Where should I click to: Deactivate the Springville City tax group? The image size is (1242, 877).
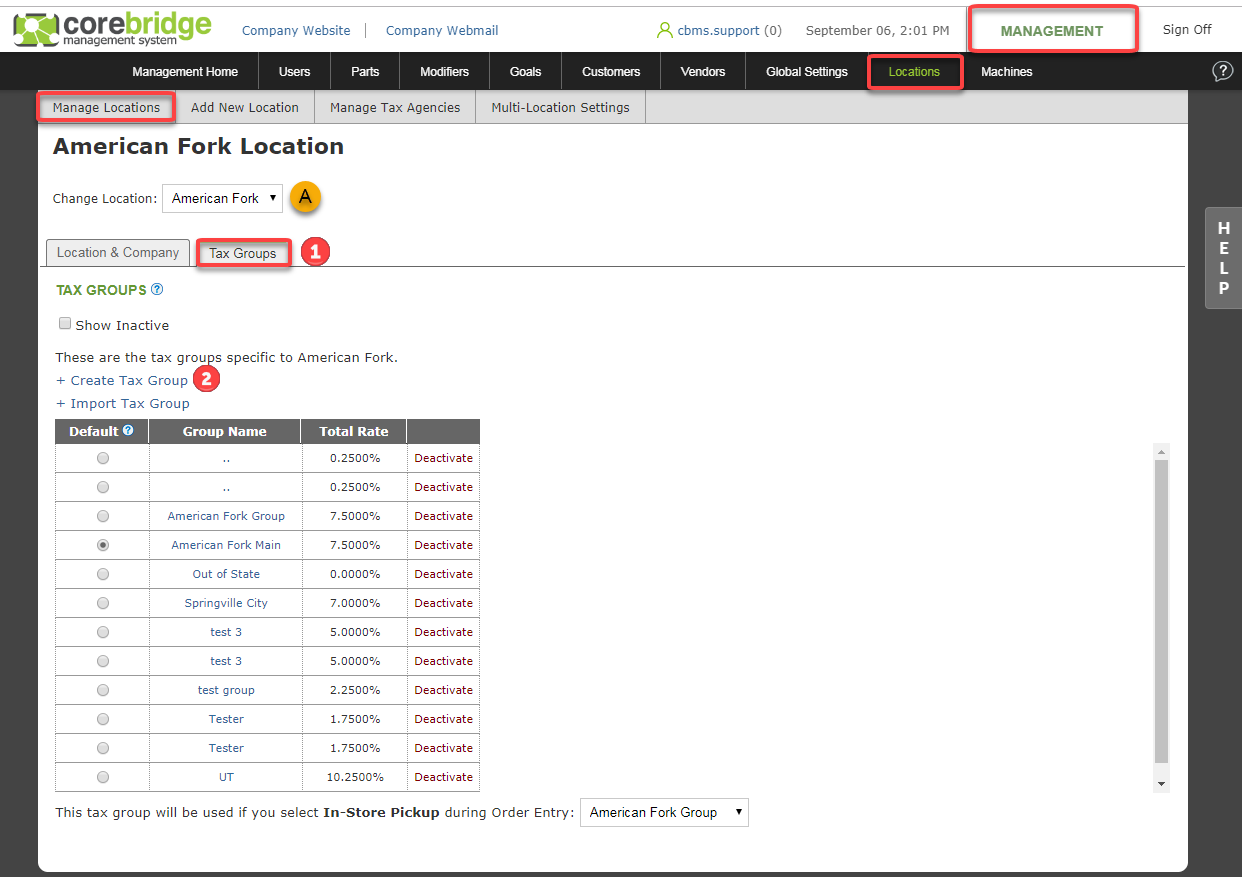pos(444,603)
